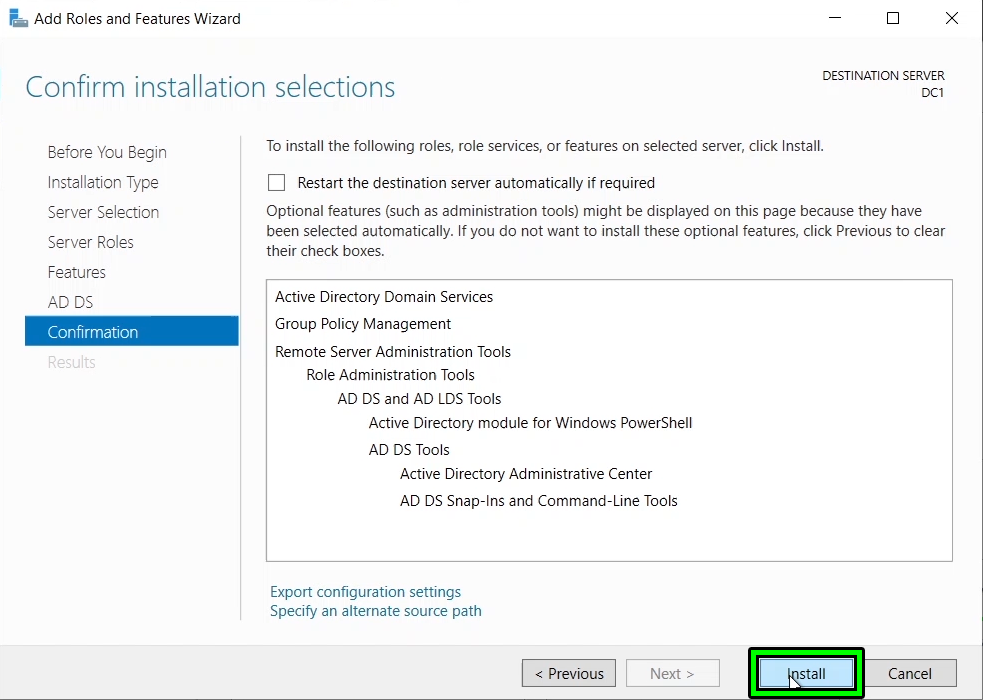Specify an alternate source path
The height and width of the screenshot is (700, 983).
tap(375, 611)
